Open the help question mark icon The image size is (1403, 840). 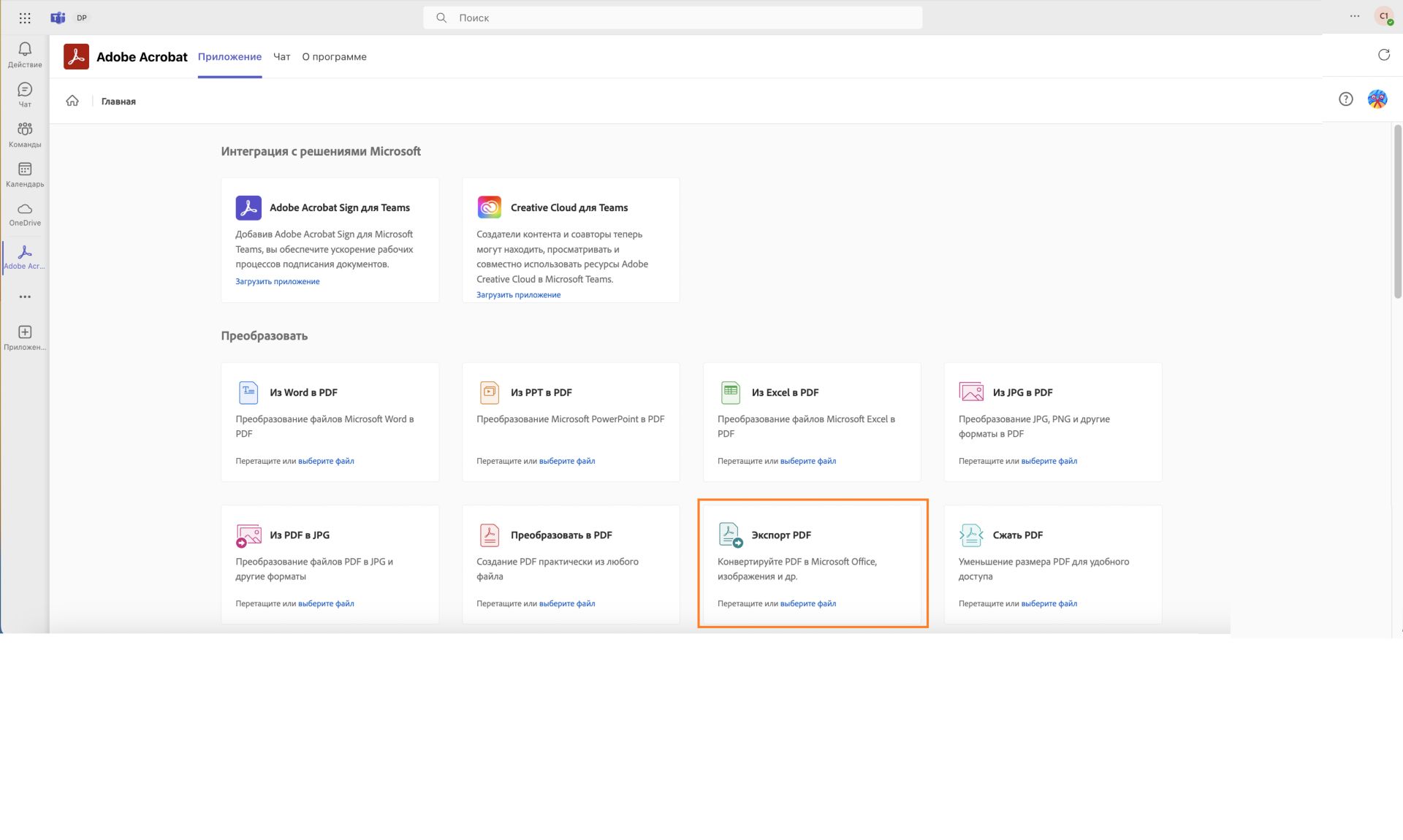coord(1345,99)
